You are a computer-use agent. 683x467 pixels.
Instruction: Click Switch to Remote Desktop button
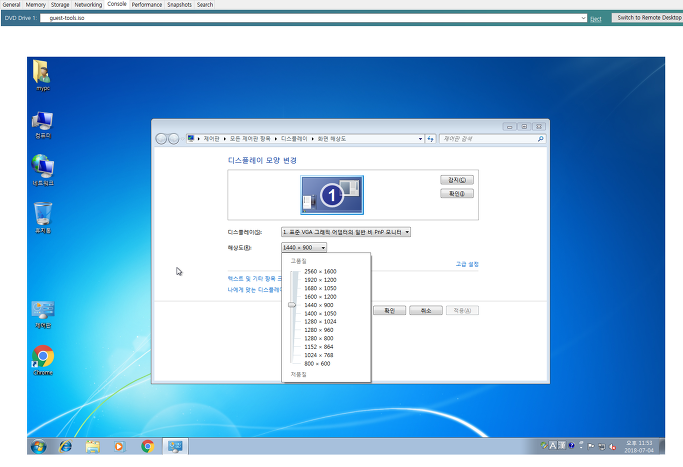click(649, 17)
